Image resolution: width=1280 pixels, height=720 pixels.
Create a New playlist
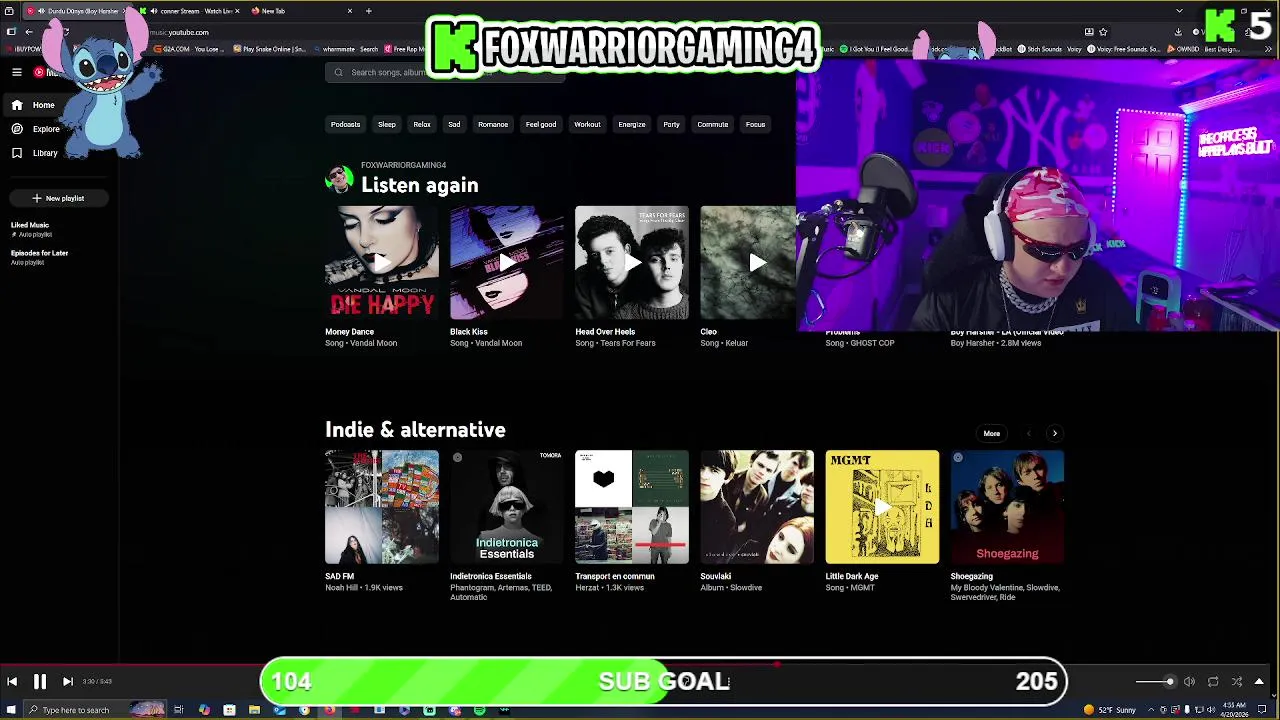[58, 198]
